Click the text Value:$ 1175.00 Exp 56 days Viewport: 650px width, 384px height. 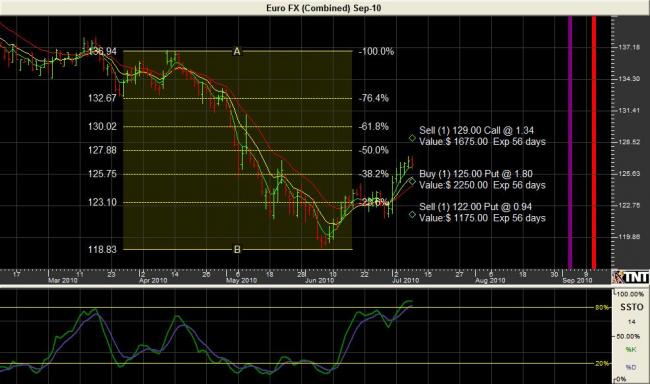(x=482, y=218)
